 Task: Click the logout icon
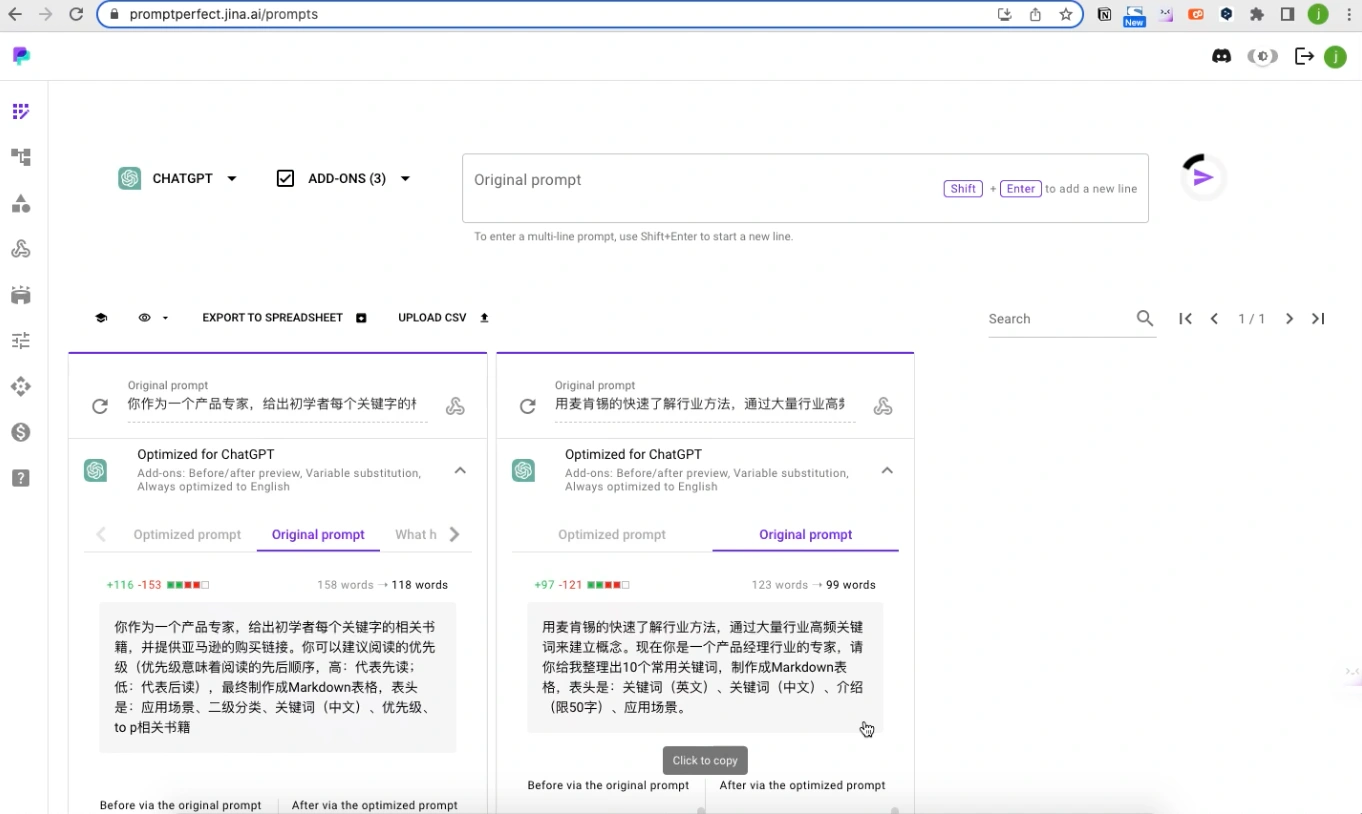click(x=1304, y=57)
